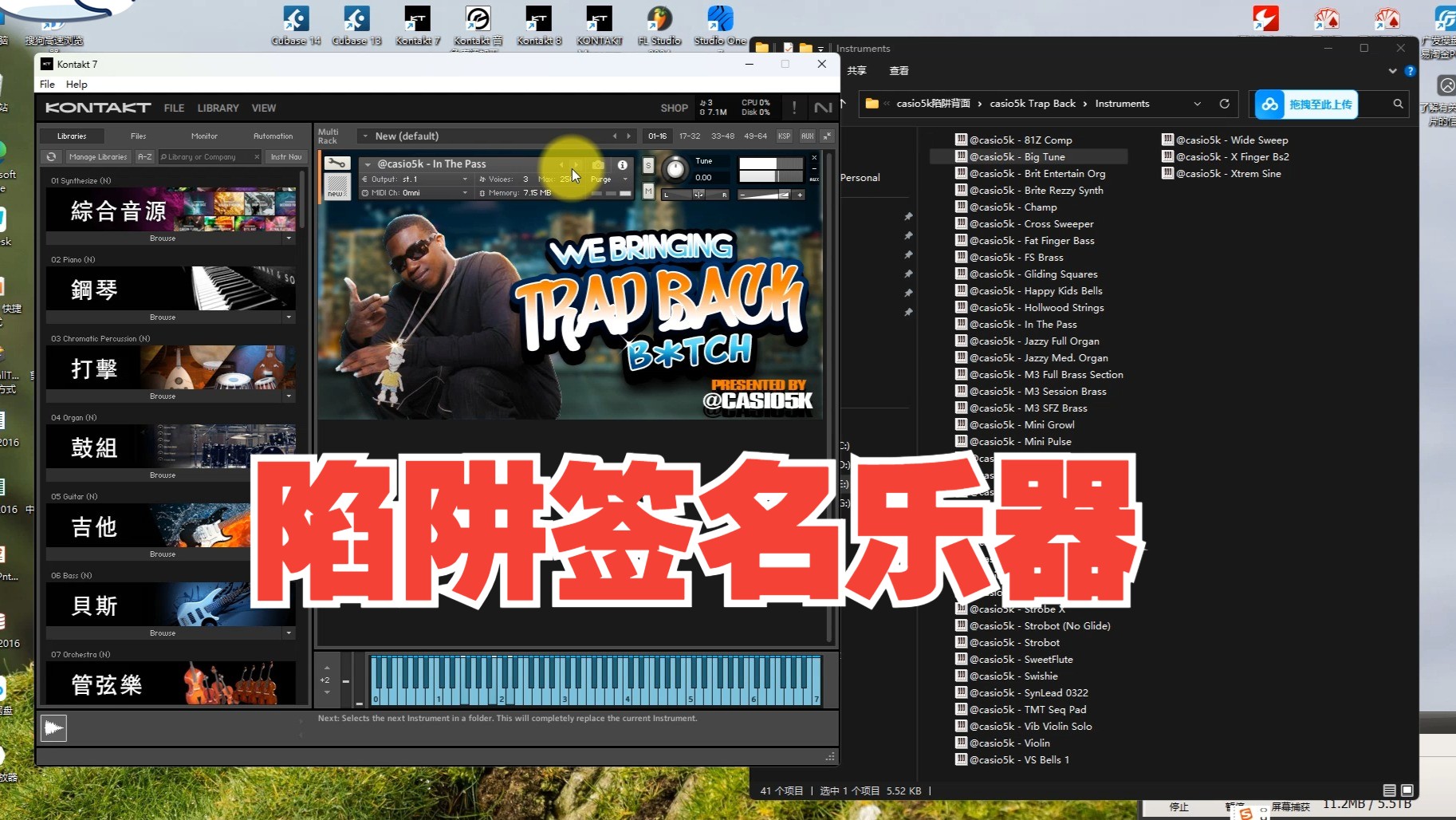This screenshot has height=820, width=1456.
Task: Open the Kontakt SHOP page
Action: click(x=674, y=108)
